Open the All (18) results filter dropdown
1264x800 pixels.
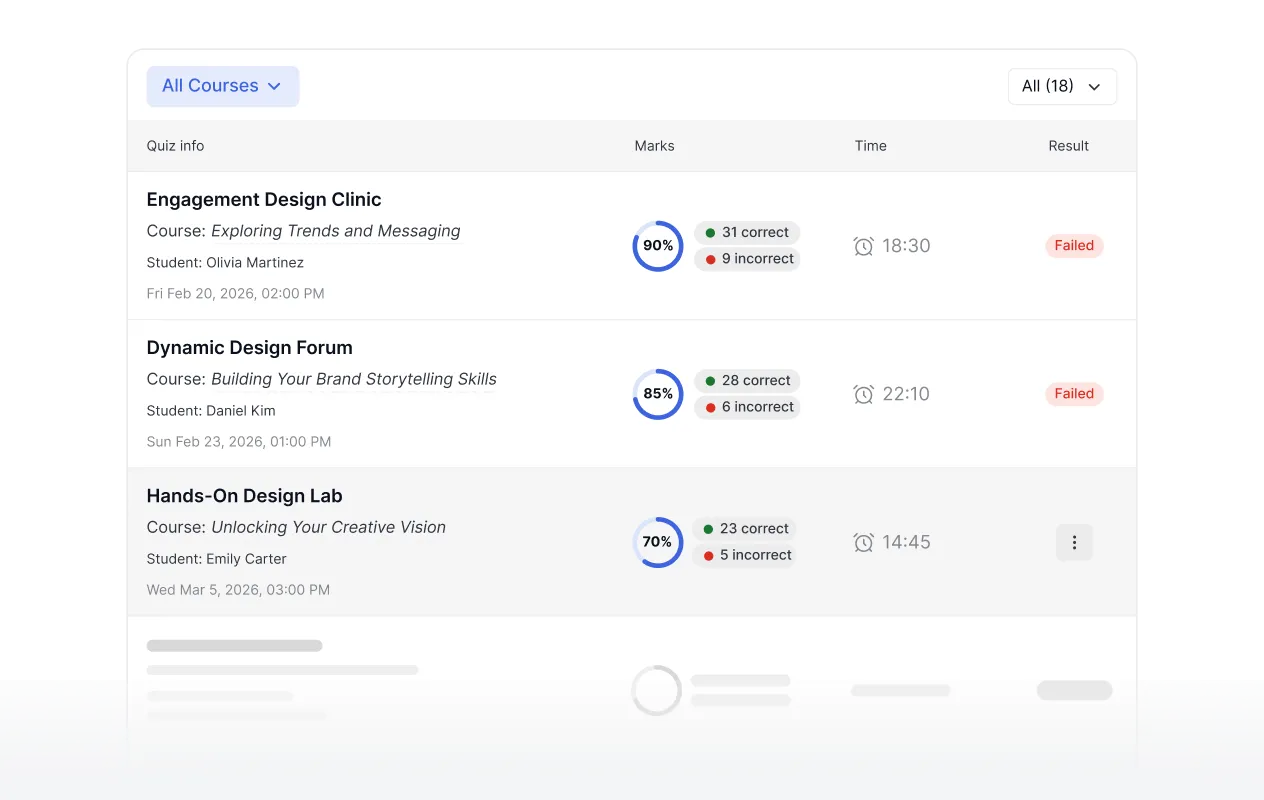click(x=1062, y=86)
